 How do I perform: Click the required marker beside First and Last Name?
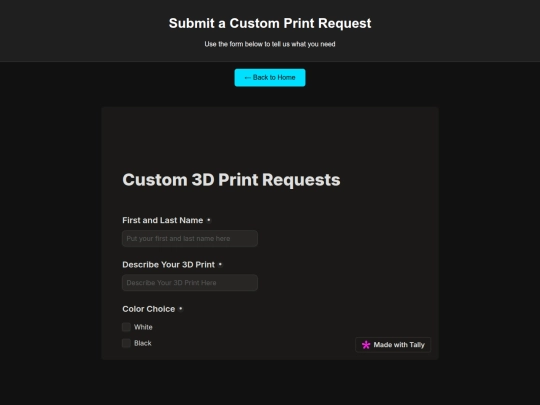coord(209,220)
